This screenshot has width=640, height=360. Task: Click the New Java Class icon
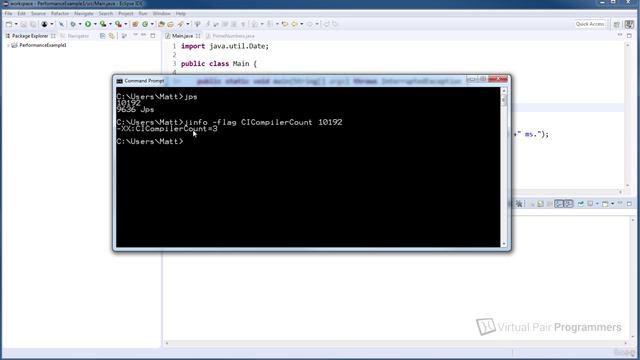(x=144, y=24)
